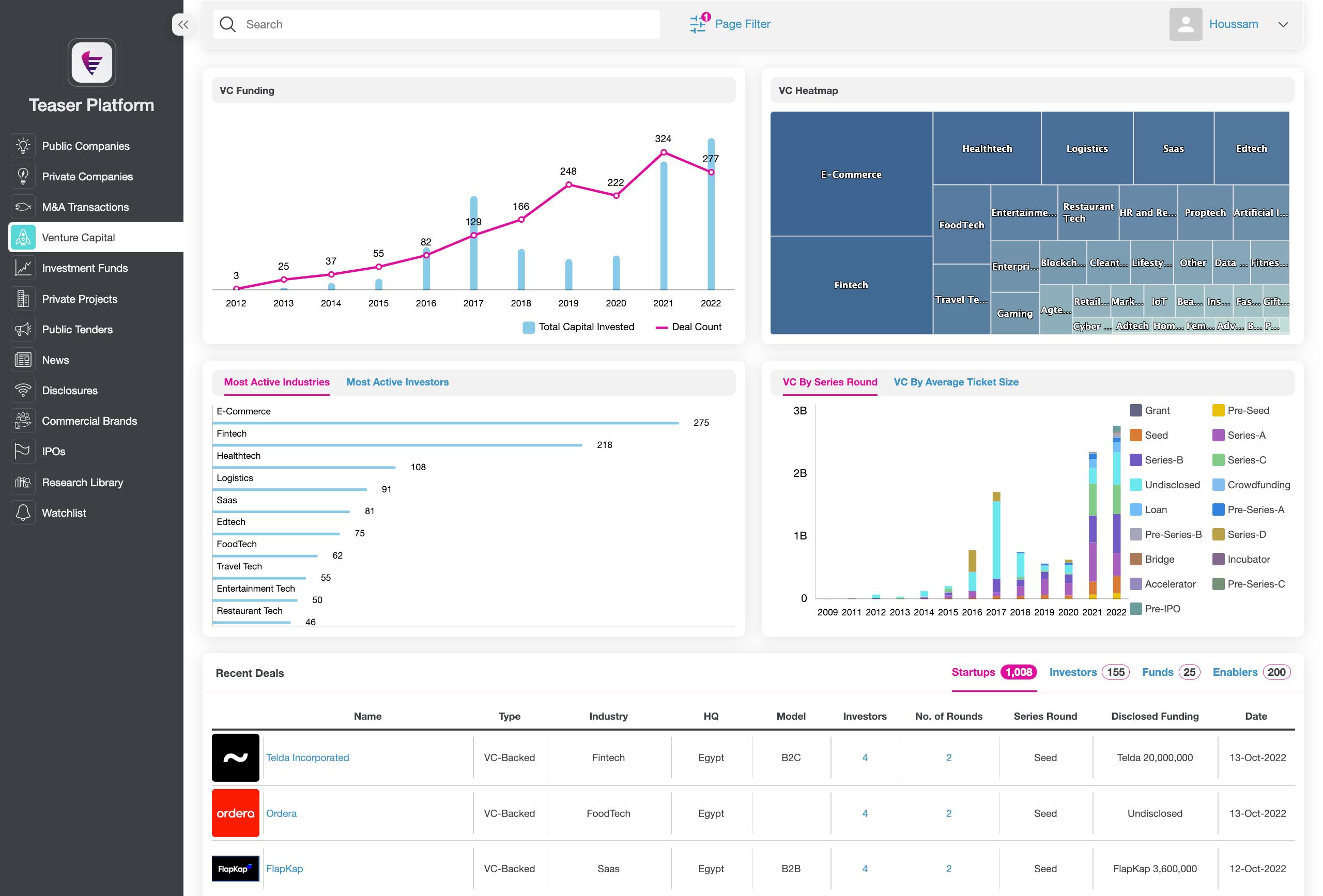Open VC By Average Ticket Size tab

(956, 382)
